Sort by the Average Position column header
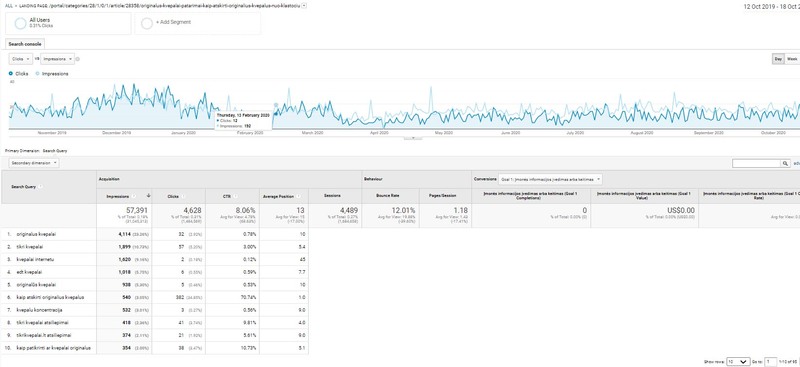Screen dimensions: 800x367 pos(279,196)
